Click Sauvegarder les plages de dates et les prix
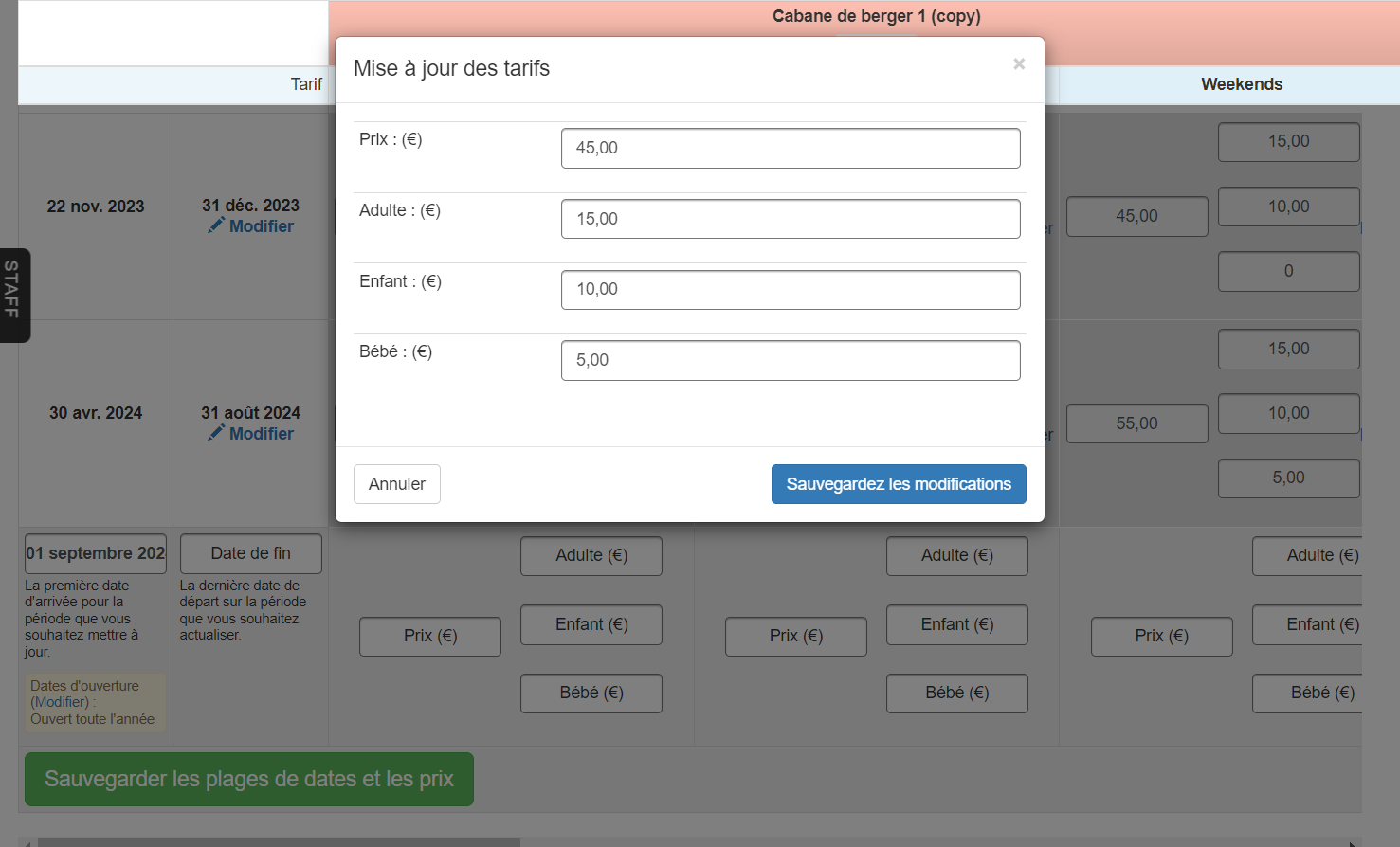The image size is (1400, 847). coord(249,779)
